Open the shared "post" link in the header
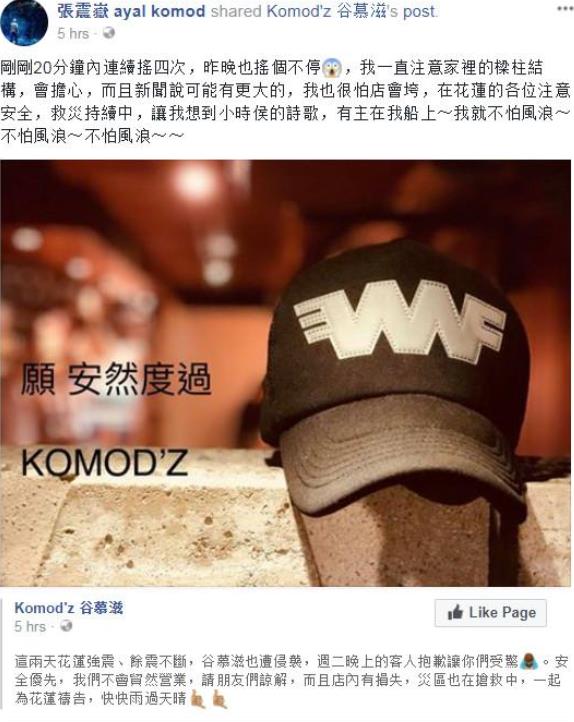This screenshot has width=574, height=722. [x=419, y=12]
